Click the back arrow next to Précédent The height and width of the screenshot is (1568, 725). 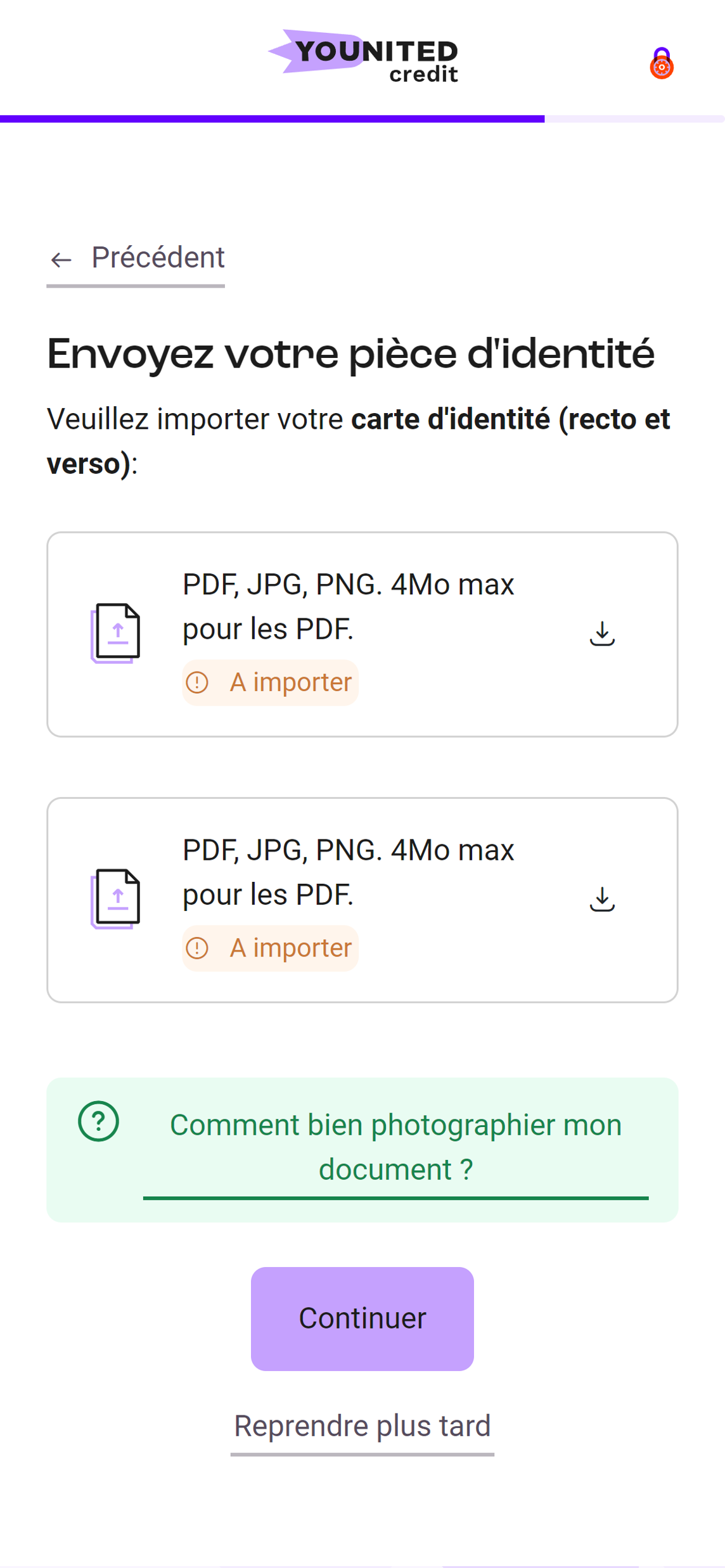[61, 259]
